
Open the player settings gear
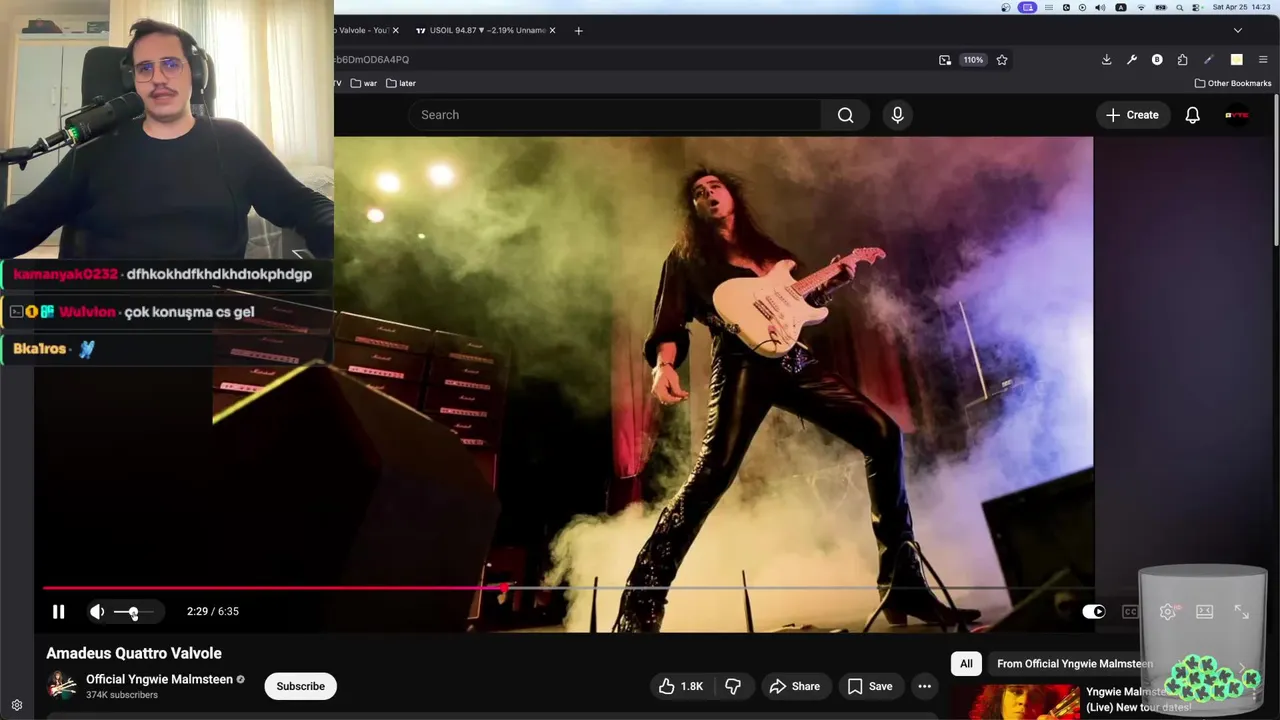tap(1167, 611)
